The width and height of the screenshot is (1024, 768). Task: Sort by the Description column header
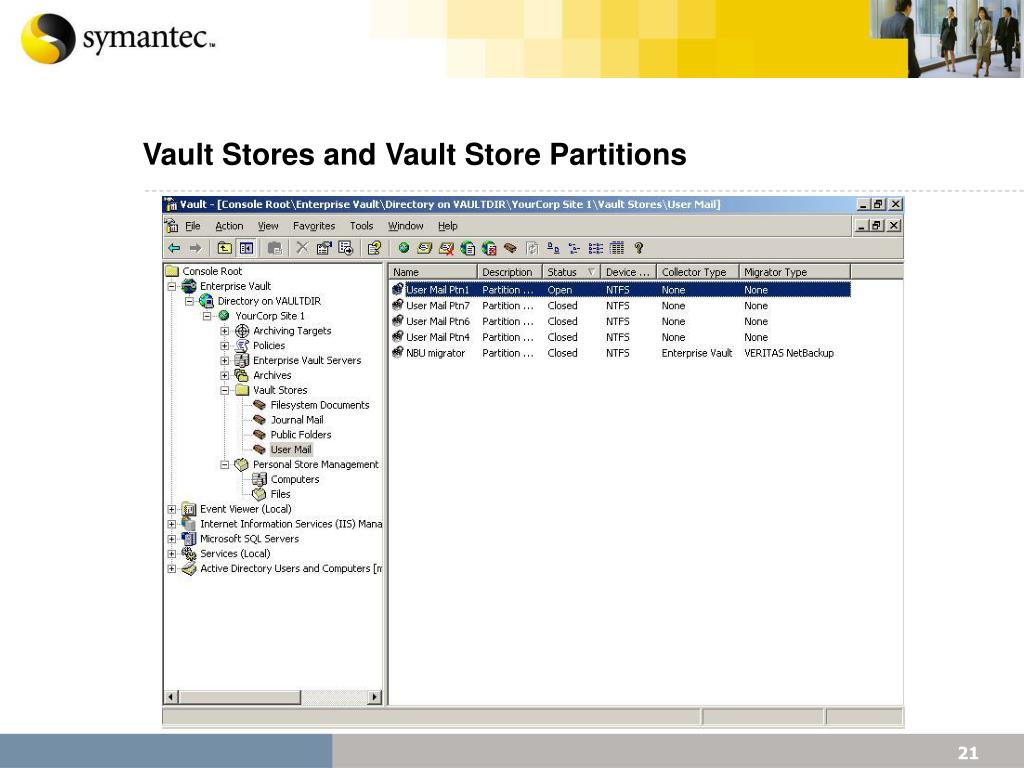(x=510, y=272)
